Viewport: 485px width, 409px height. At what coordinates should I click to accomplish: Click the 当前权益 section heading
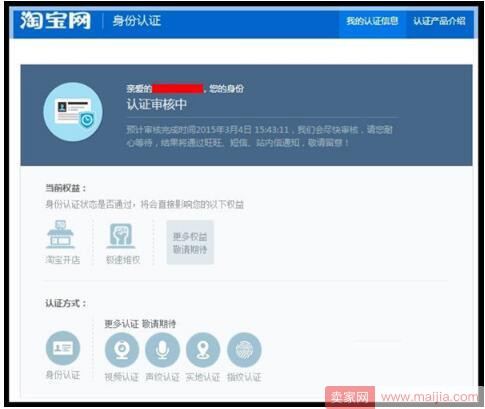coord(66,188)
